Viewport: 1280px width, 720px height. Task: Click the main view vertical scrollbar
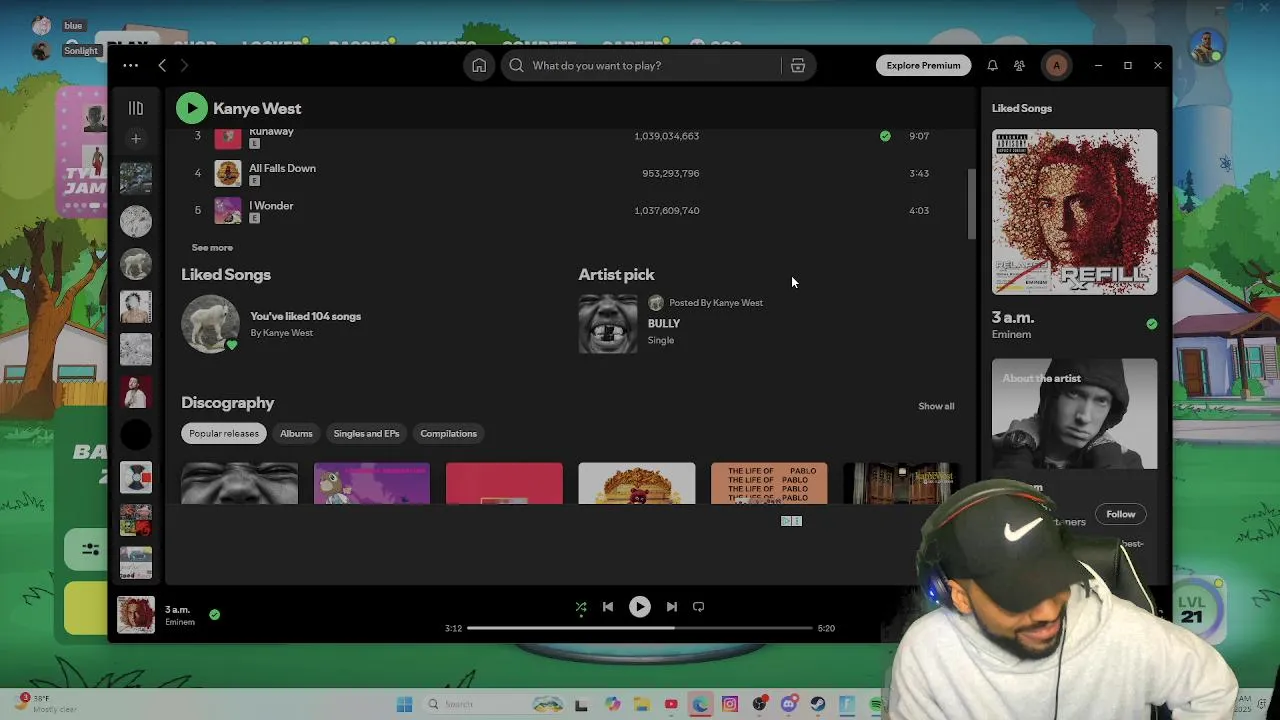click(x=971, y=204)
